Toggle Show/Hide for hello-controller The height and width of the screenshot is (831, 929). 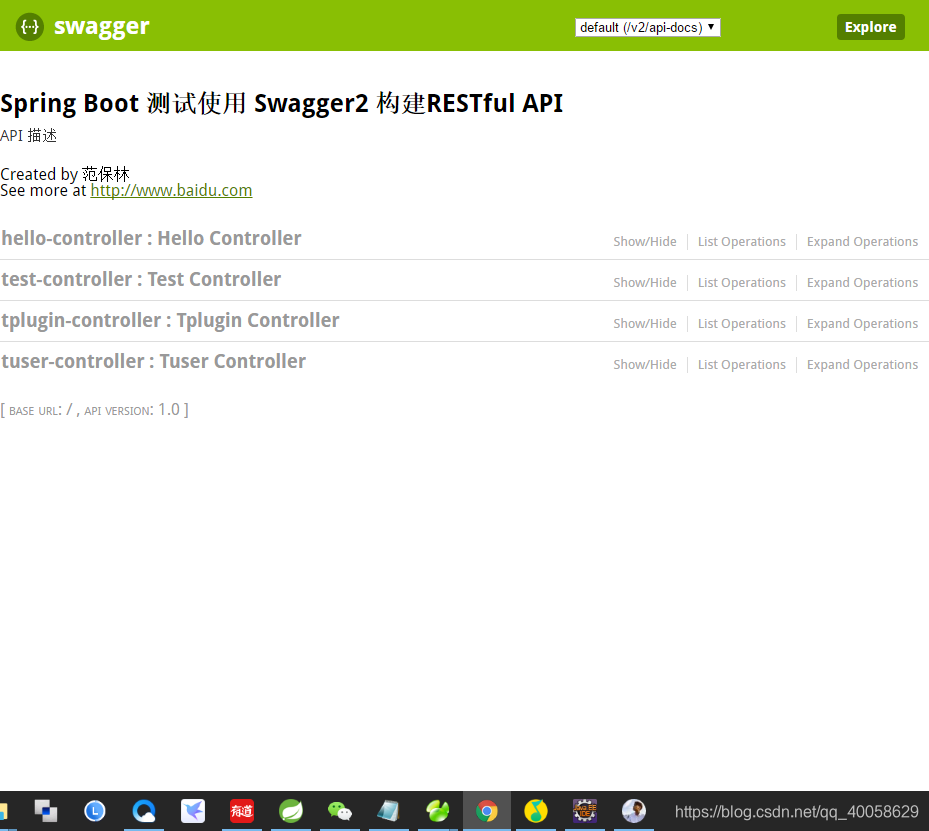pyautogui.click(x=645, y=242)
